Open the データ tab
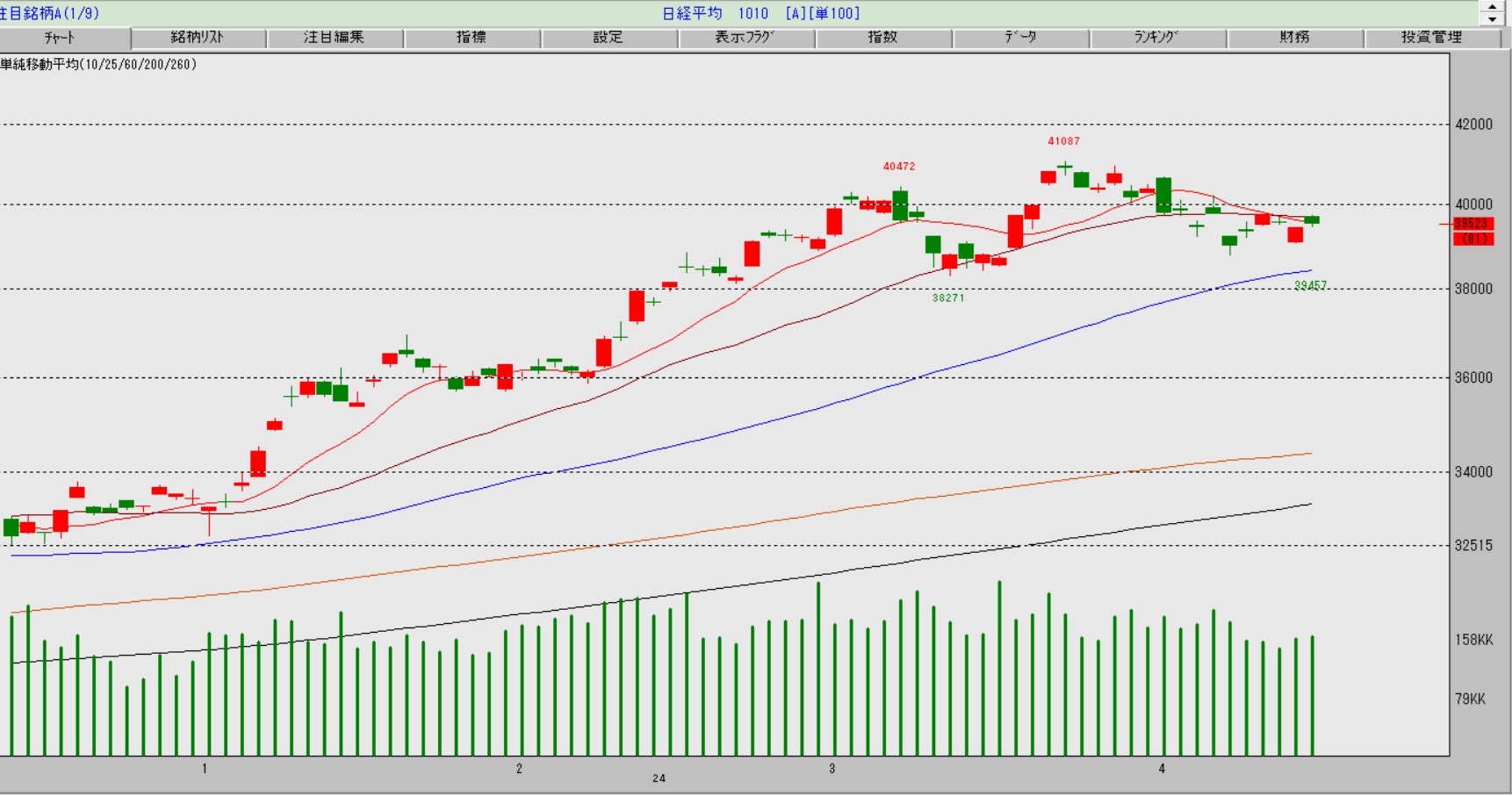Viewport: 1512px width, 796px height. point(1020,38)
